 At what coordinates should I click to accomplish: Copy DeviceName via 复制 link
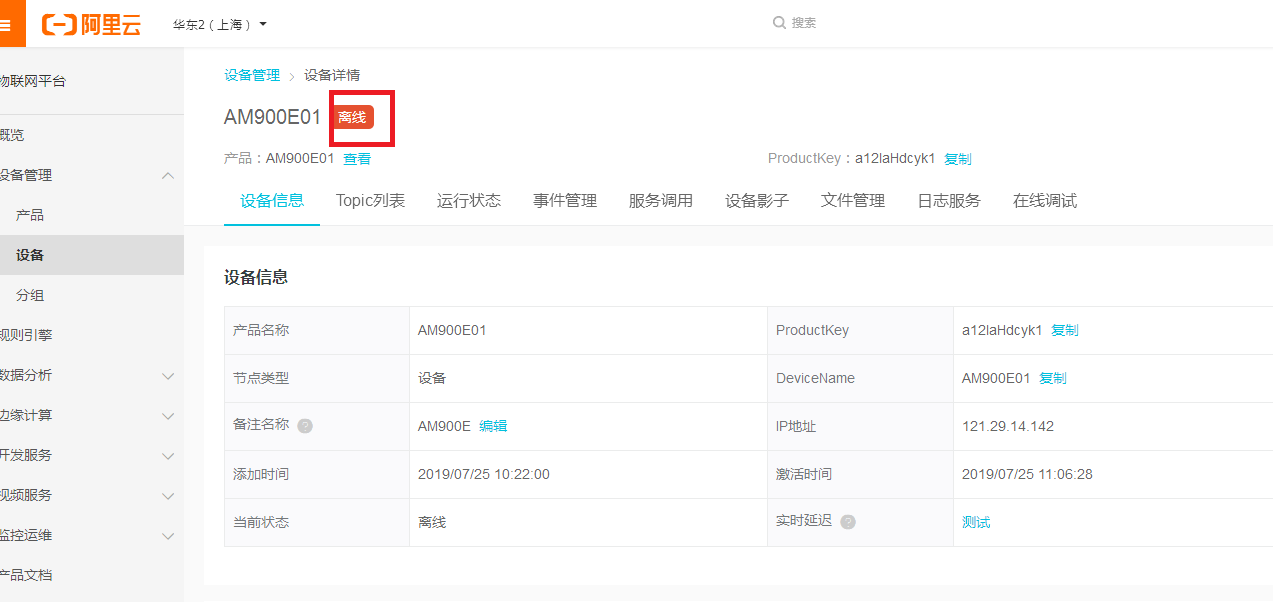(x=1053, y=378)
